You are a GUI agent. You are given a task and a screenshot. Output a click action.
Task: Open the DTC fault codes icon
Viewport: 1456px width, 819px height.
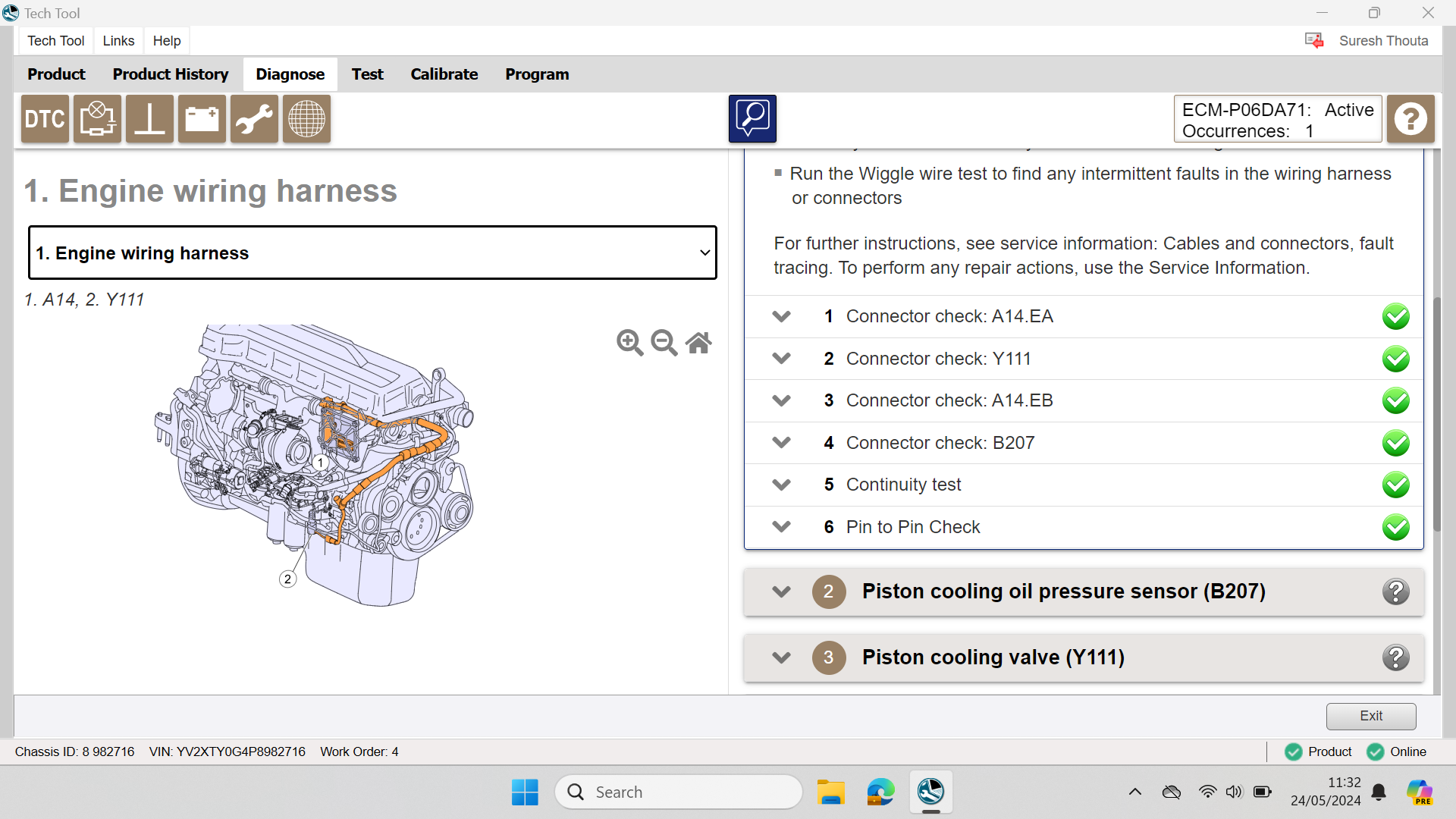pos(45,119)
